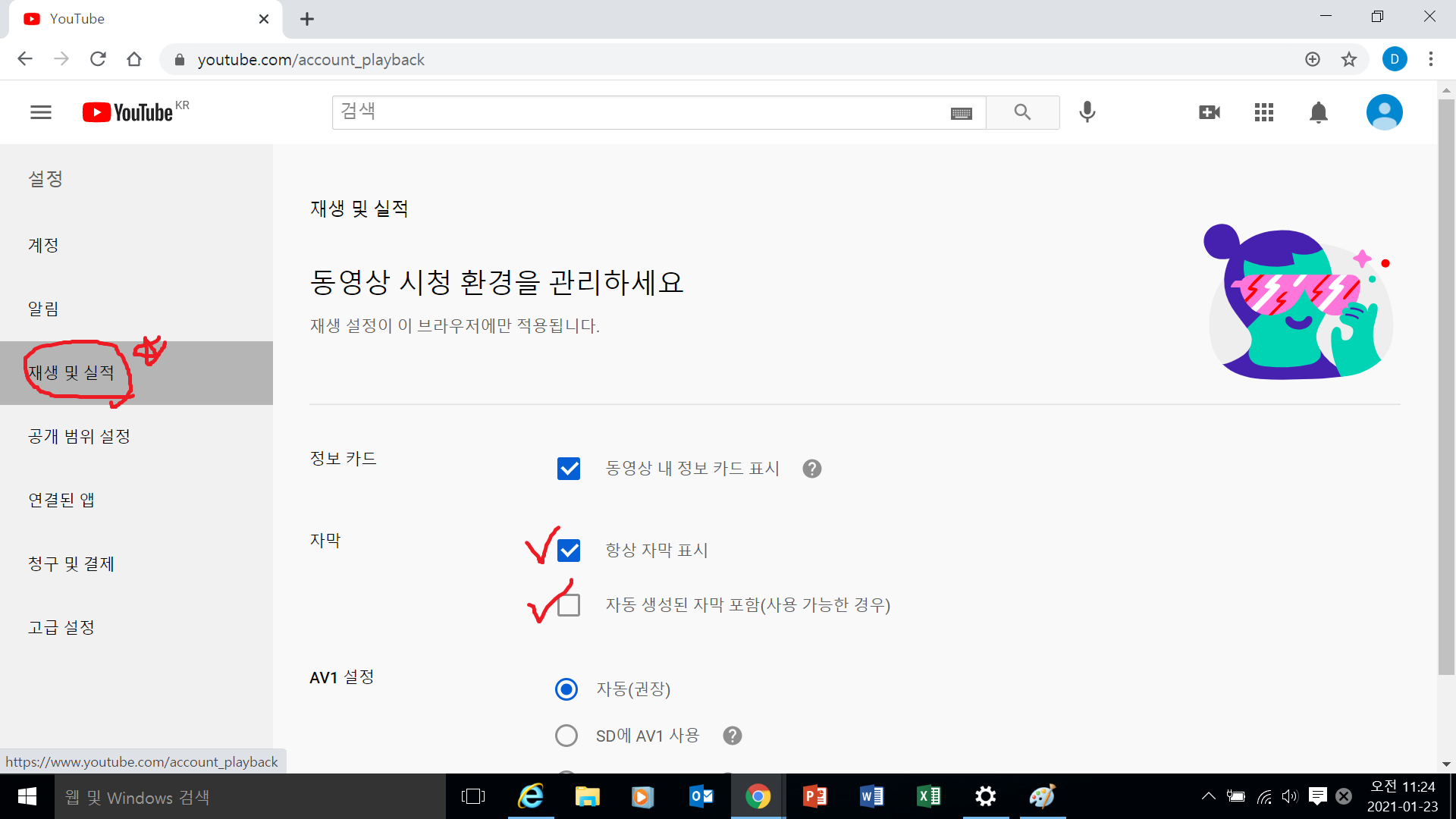Click the search magnifier button
Screen dimensions: 1456x819
1022,112
